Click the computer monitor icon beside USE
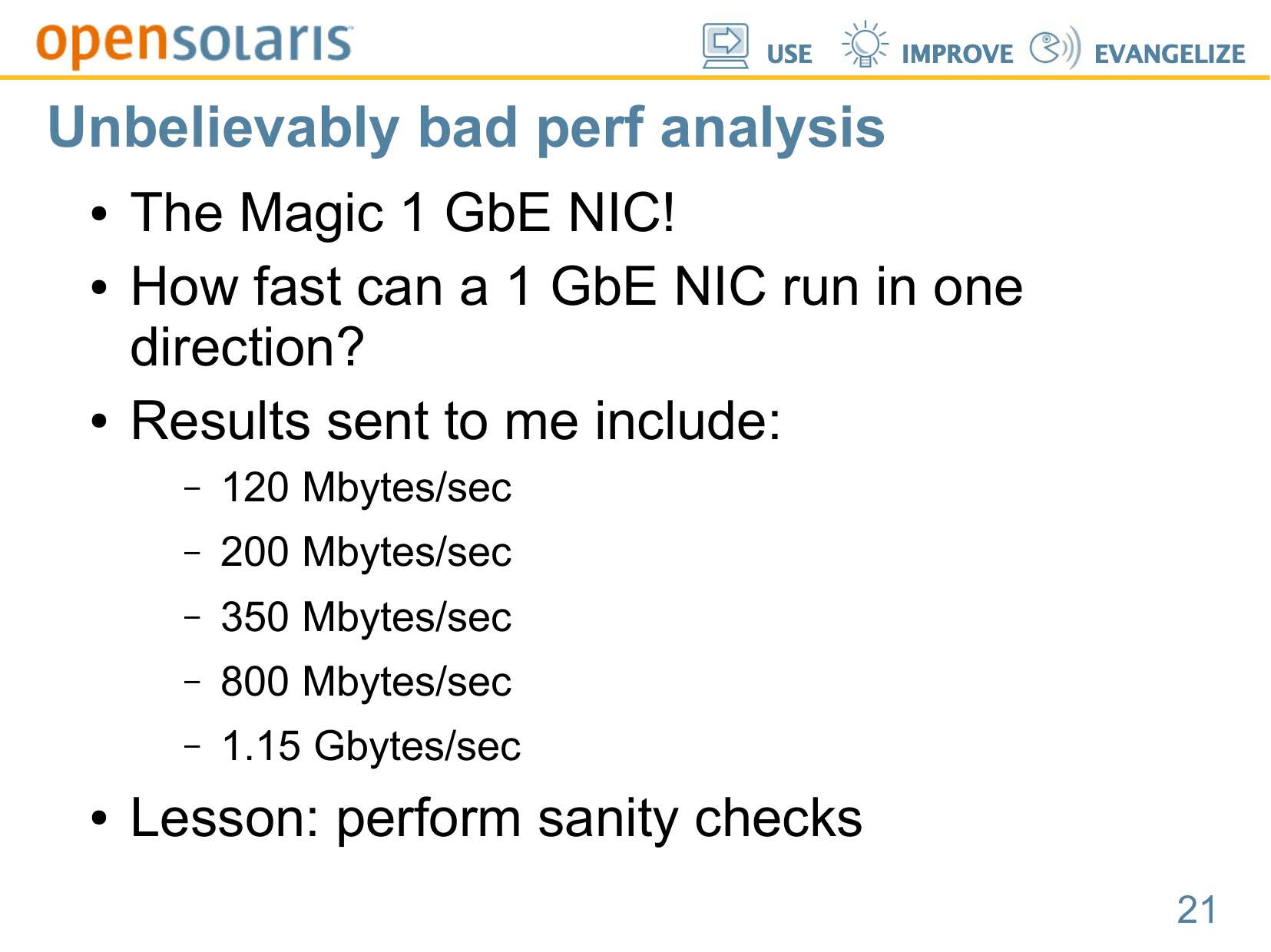 [x=724, y=45]
